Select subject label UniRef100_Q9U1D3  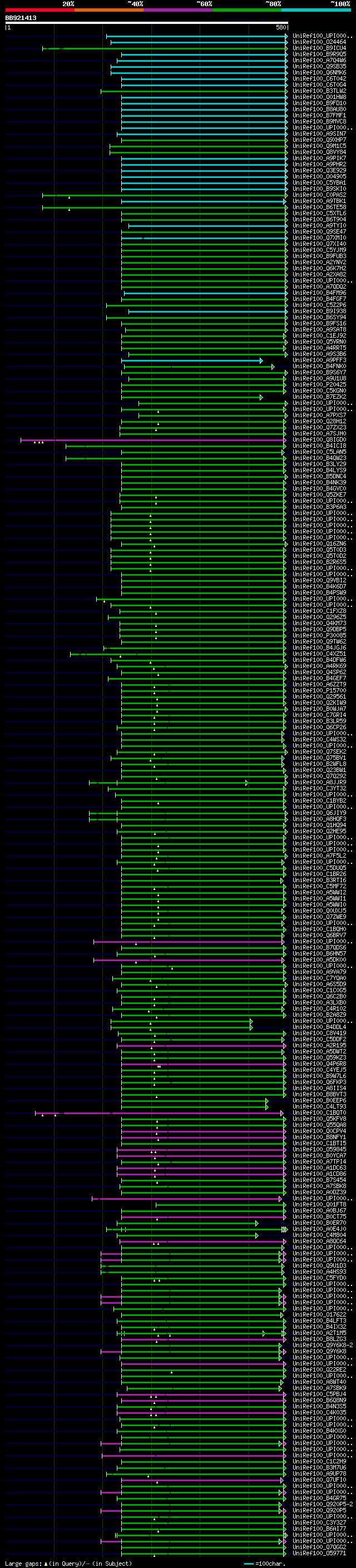point(319,1265)
